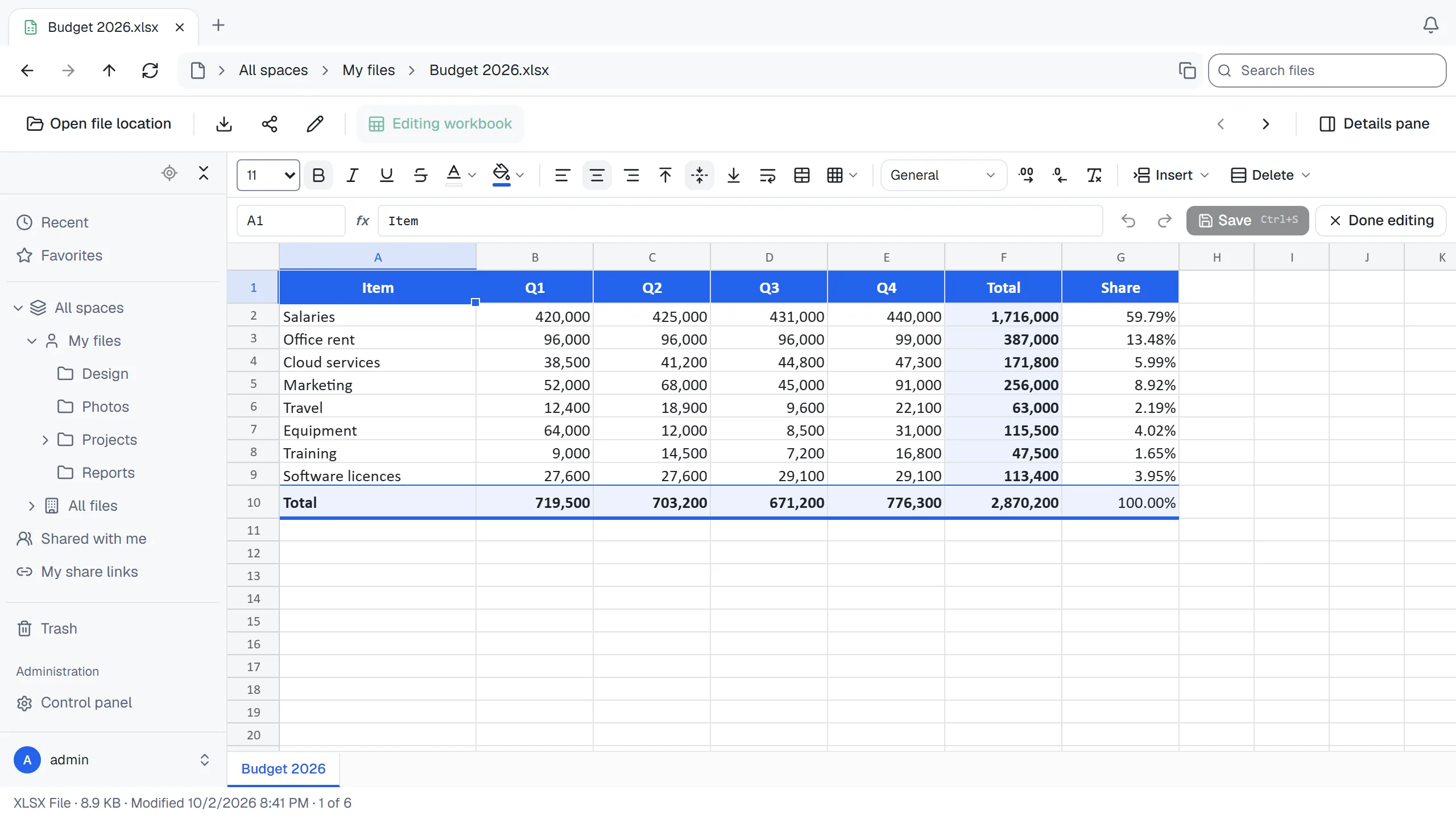Download the file
Image resolution: width=1456 pixels, height=819 pixels.
224,124
